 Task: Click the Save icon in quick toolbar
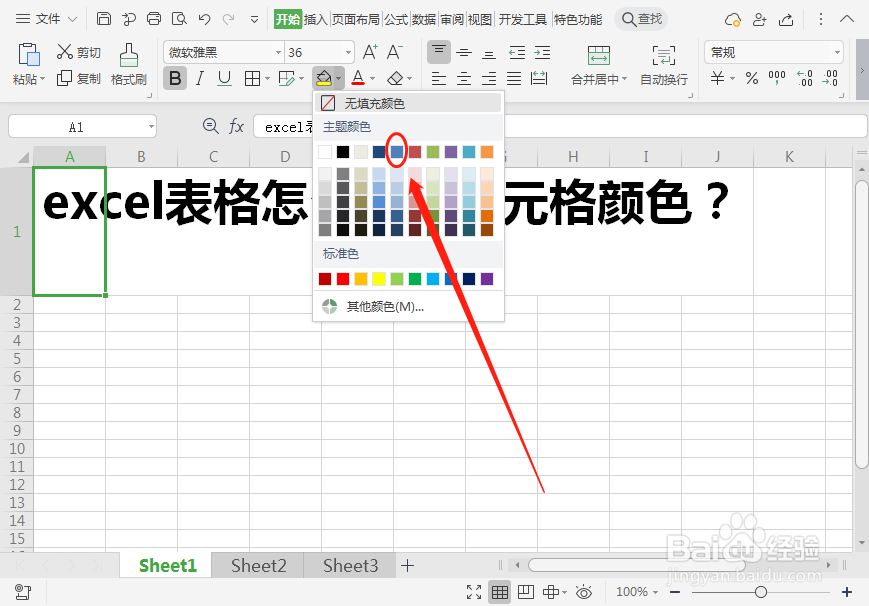(x=104, y=19)
